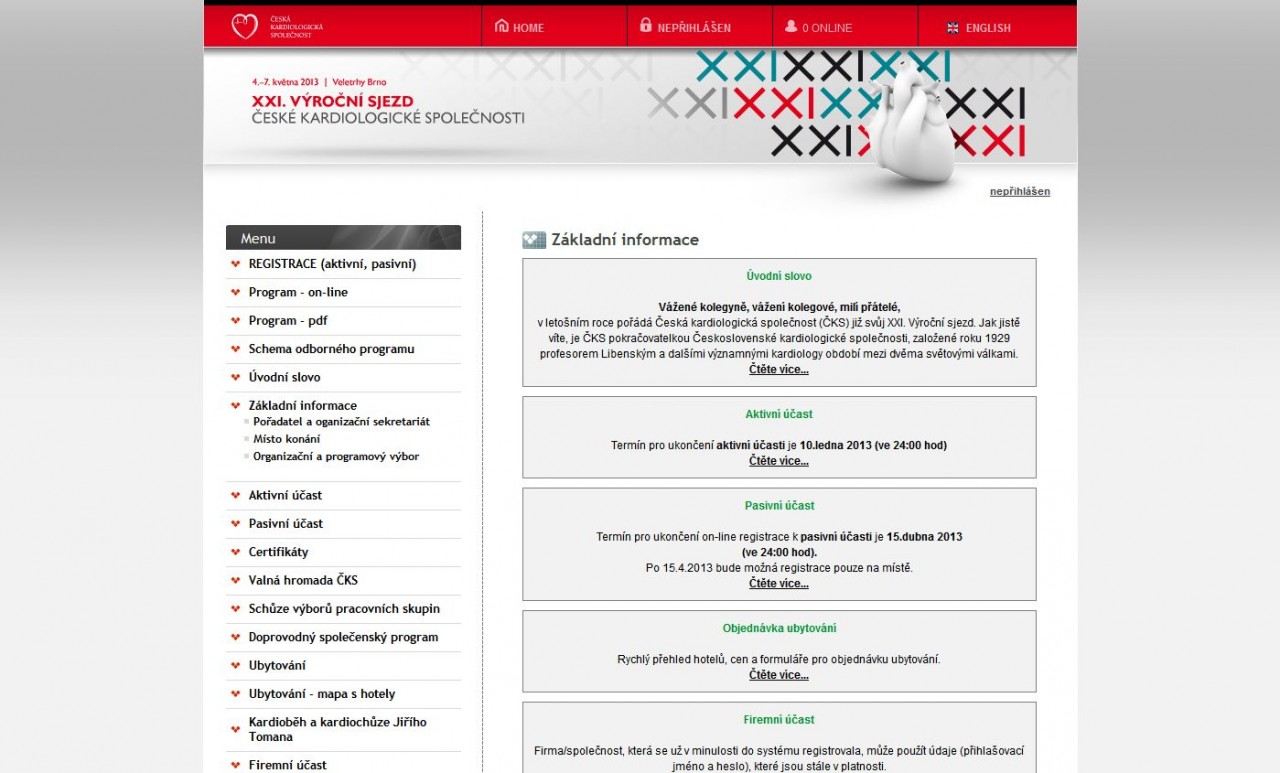Click red chevron beside Schema odborného programu
Screen dimensions: 1280x773
coord(236,349)
